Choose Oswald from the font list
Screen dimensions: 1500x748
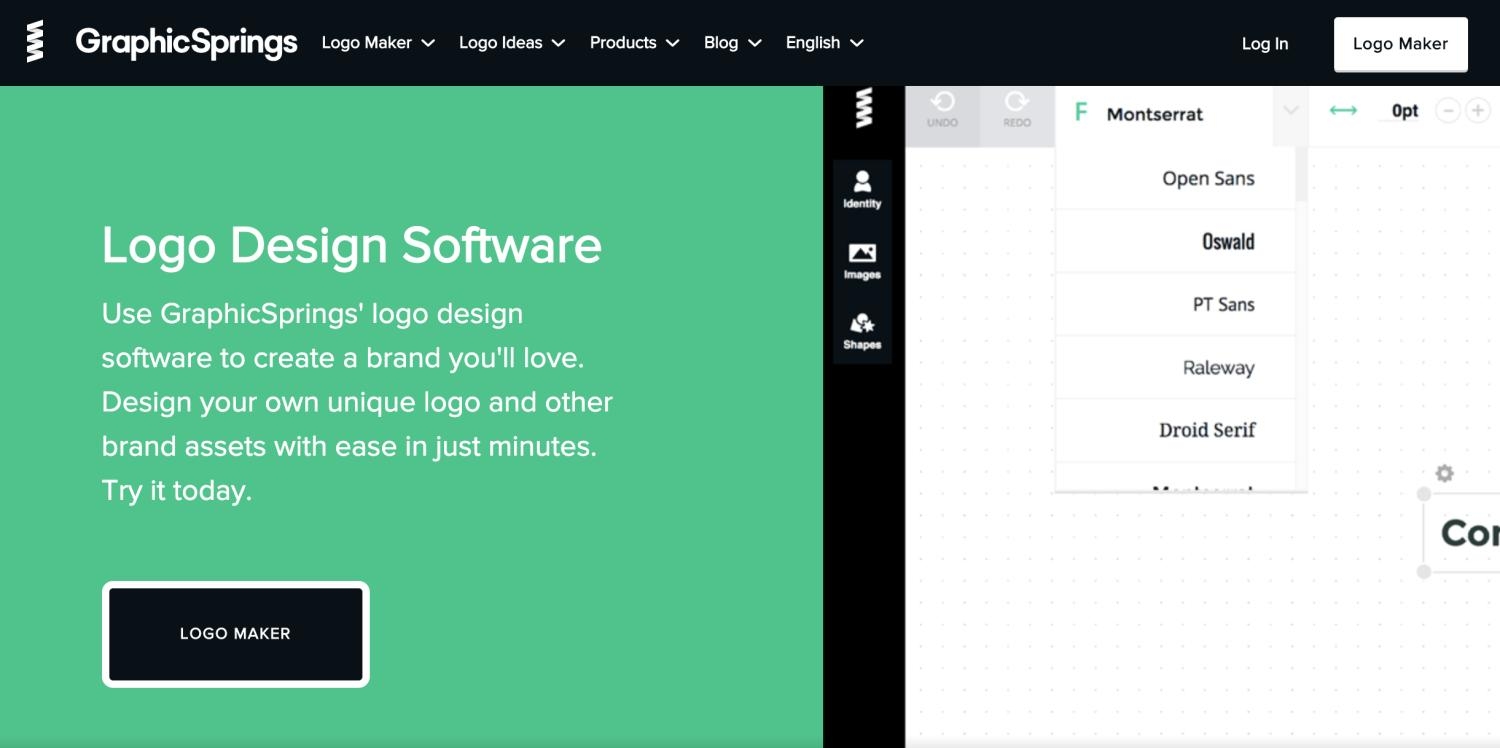1227,241
